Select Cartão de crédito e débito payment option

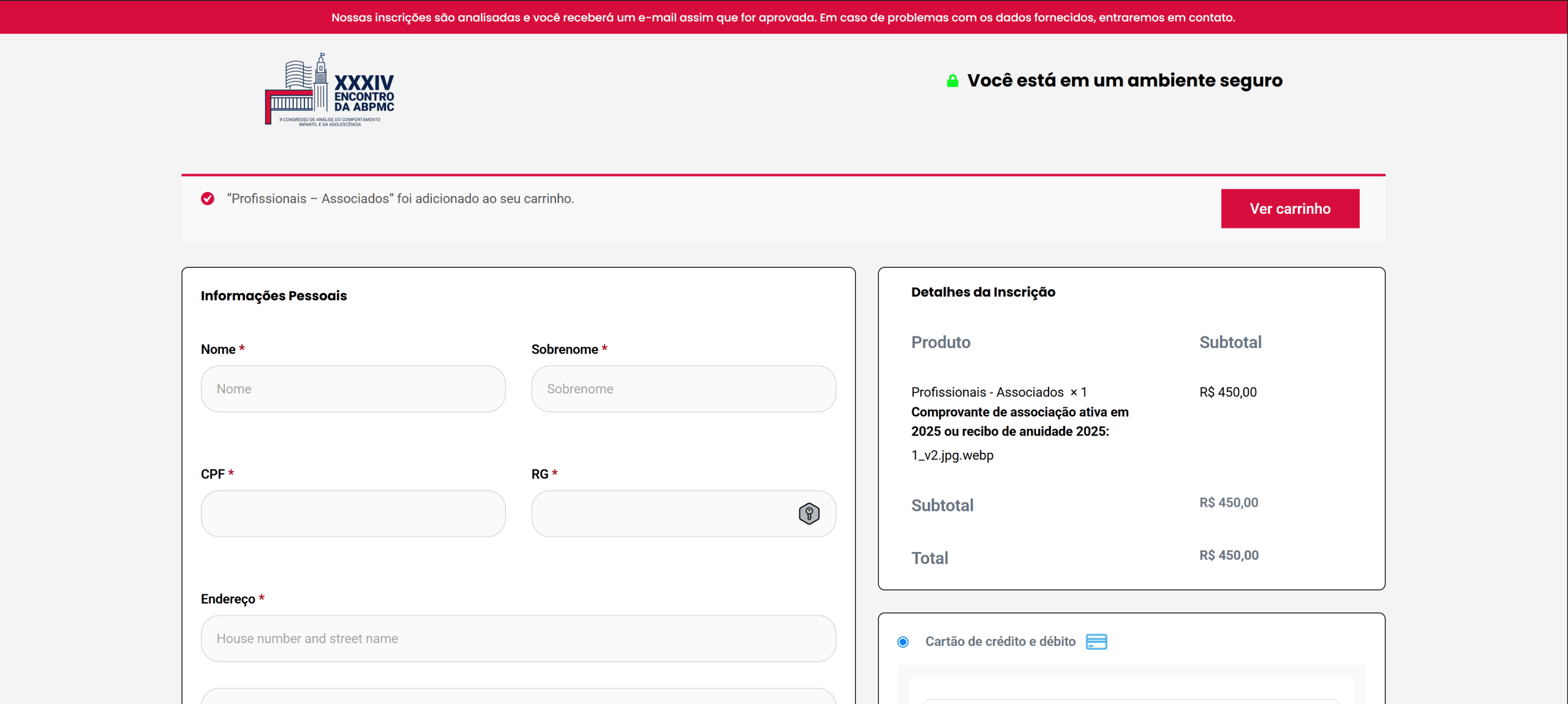coord(903,642)
